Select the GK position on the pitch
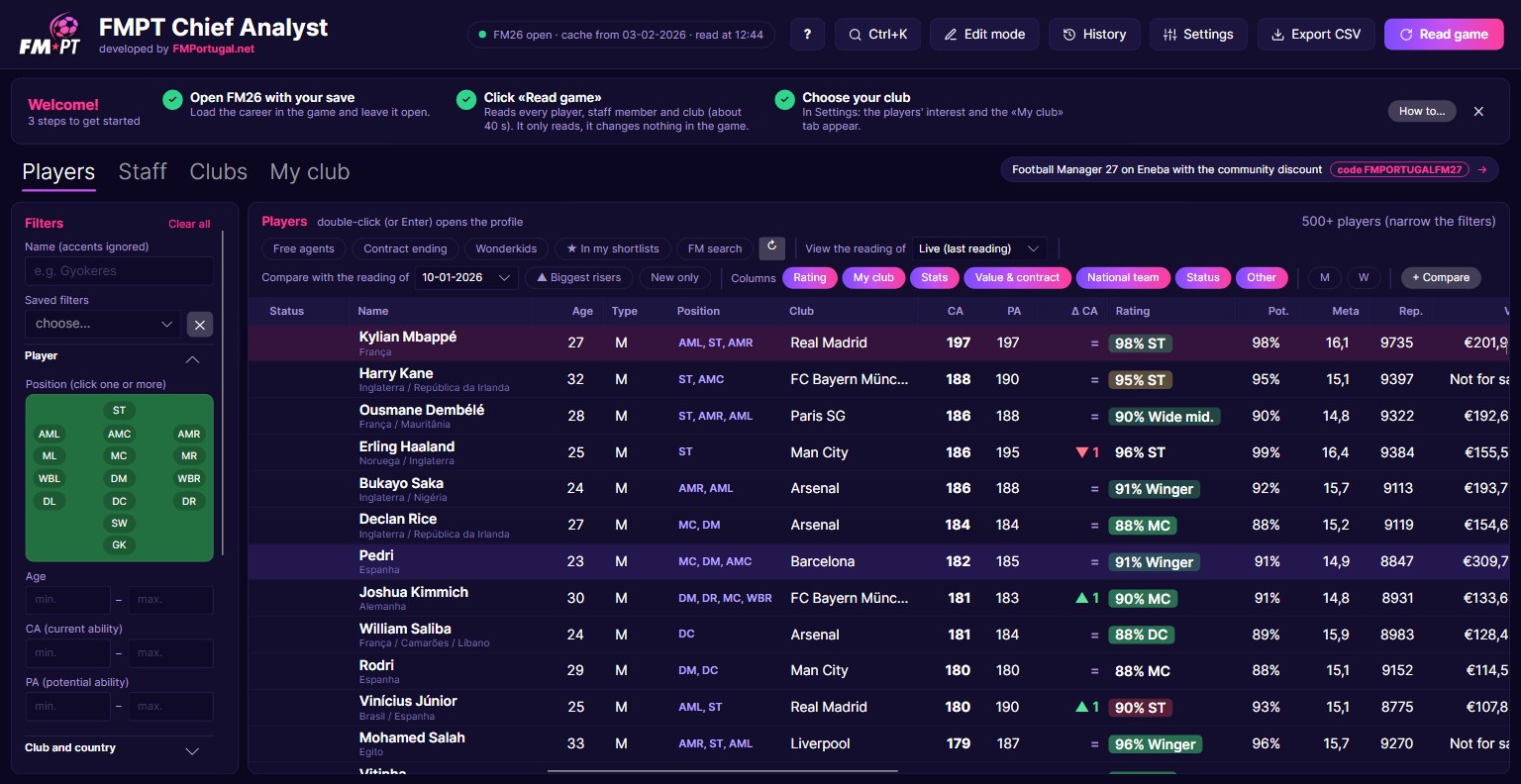1521x784 pixels. tap(119, 544)
